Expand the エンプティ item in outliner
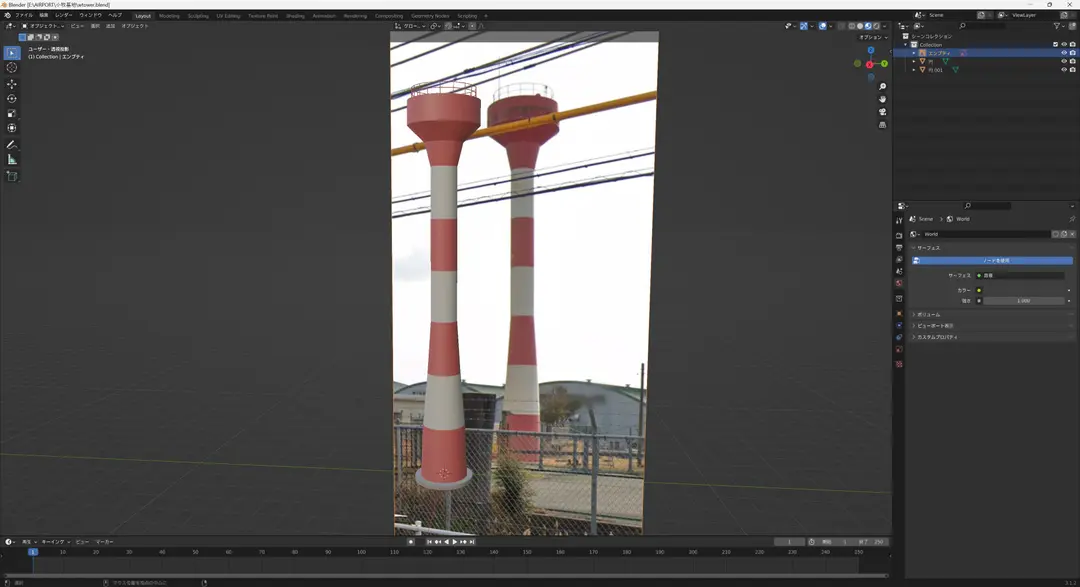This screenshot has width=1080, height=587. point(914,53)
